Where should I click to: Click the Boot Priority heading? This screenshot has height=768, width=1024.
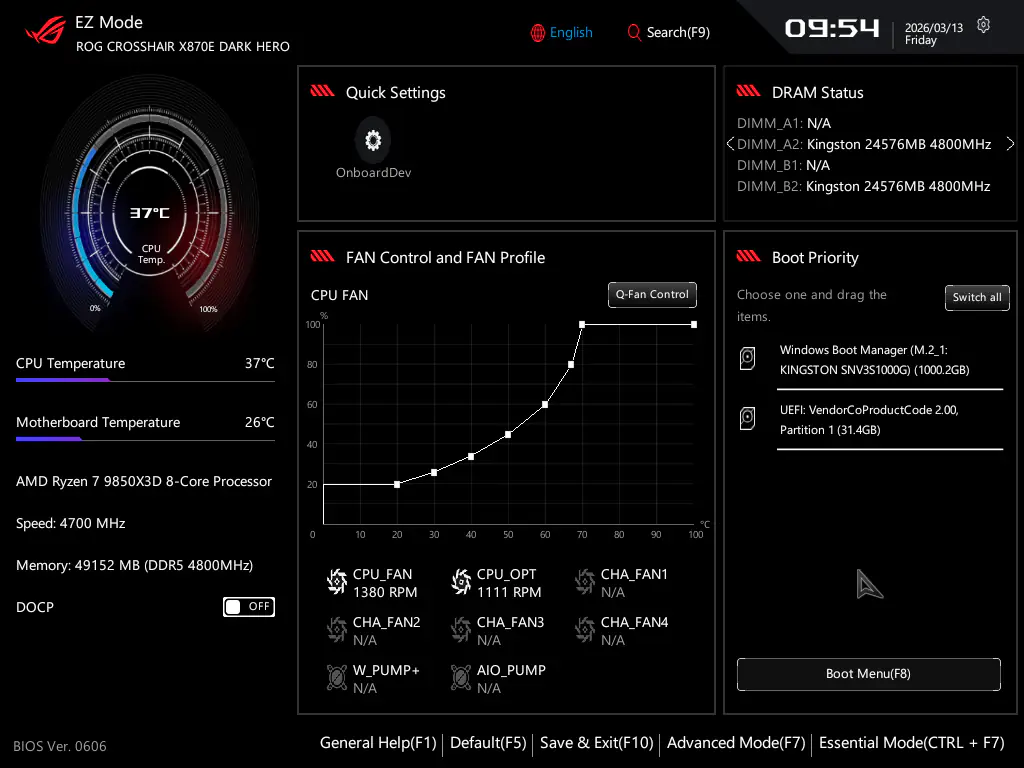point(815,258)
